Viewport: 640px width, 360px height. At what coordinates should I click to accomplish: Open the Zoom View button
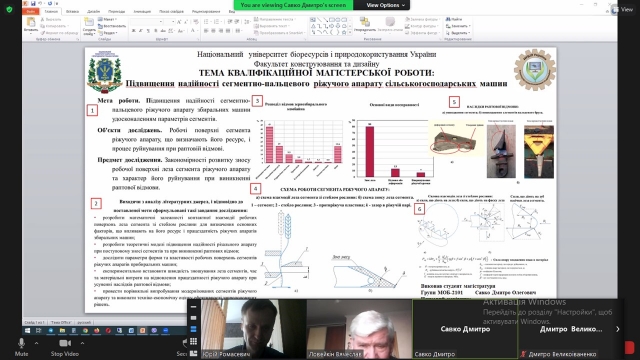[x=622, y=9]
